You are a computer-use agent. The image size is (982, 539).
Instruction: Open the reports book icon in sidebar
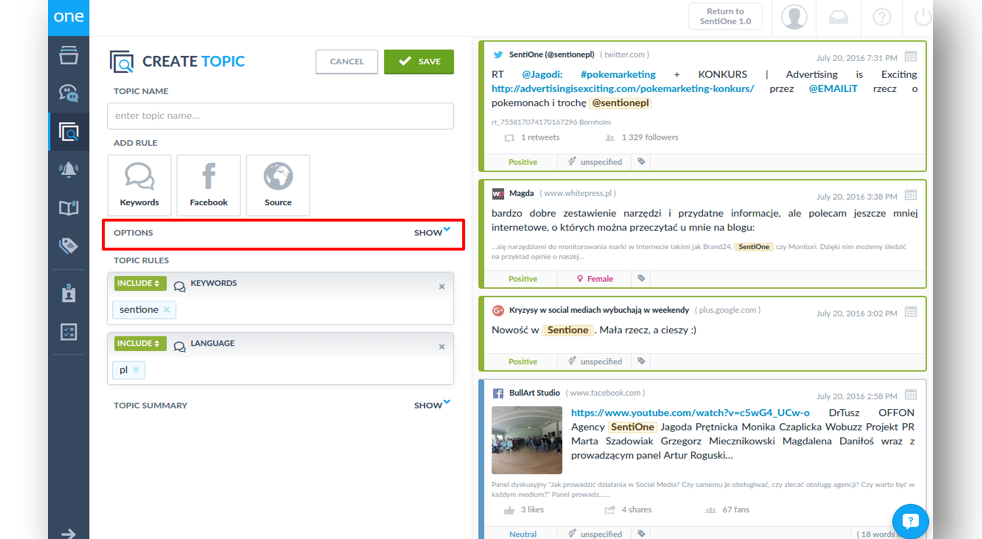68,208
